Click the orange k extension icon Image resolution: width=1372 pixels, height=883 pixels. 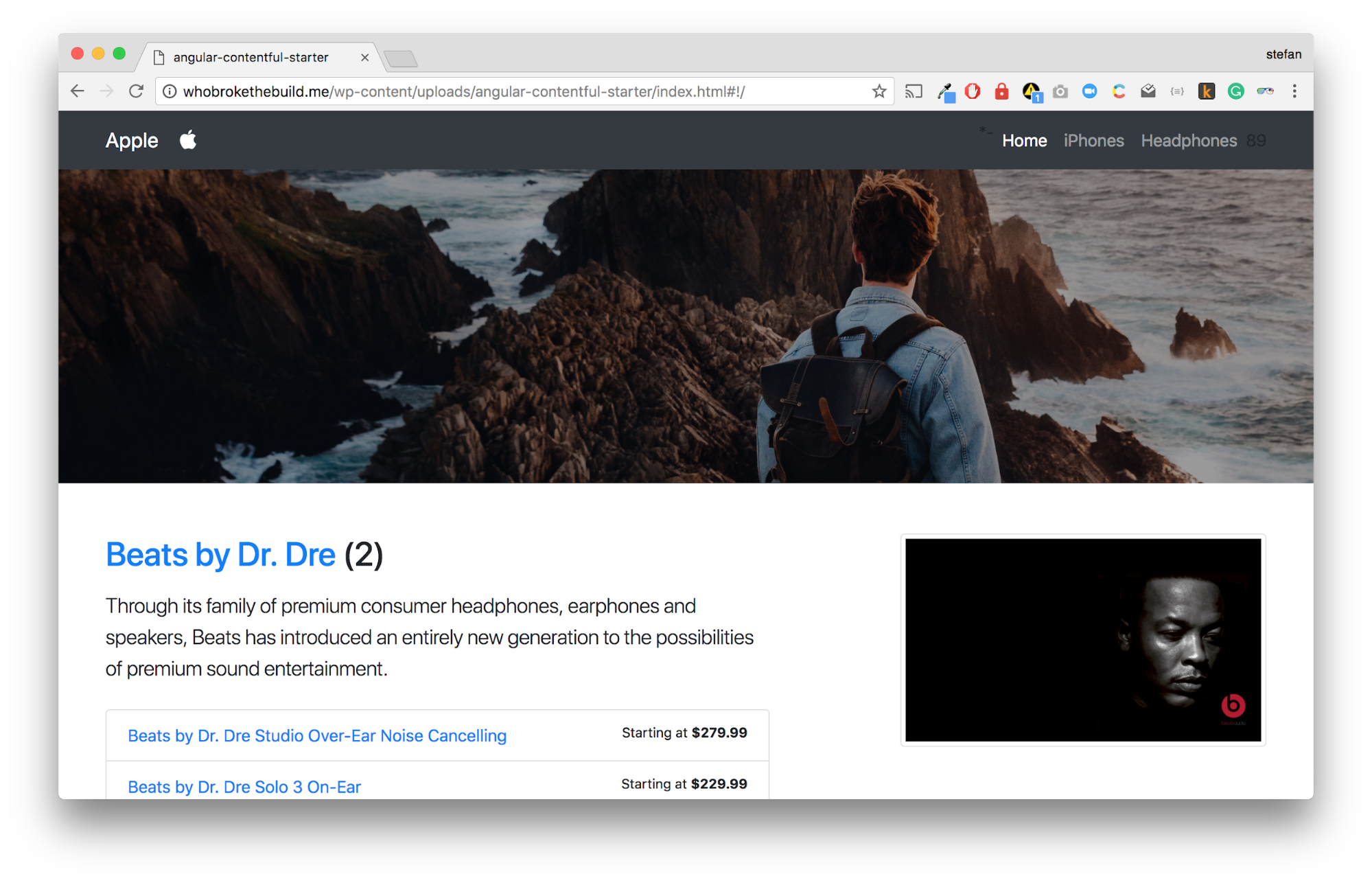[1206, 91]
